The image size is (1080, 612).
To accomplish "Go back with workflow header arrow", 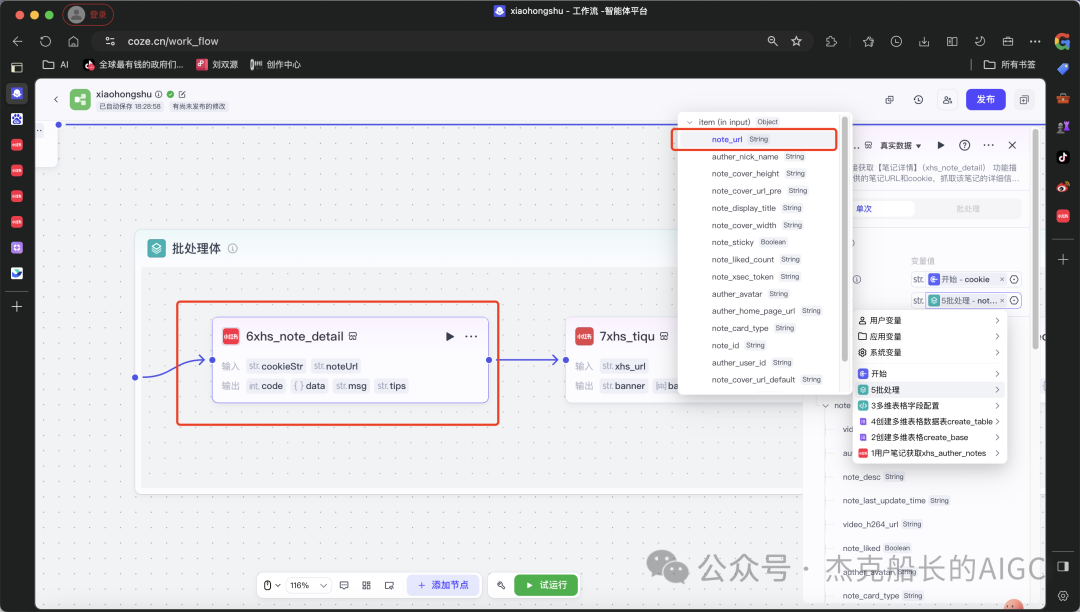I will tap(56, 100).
